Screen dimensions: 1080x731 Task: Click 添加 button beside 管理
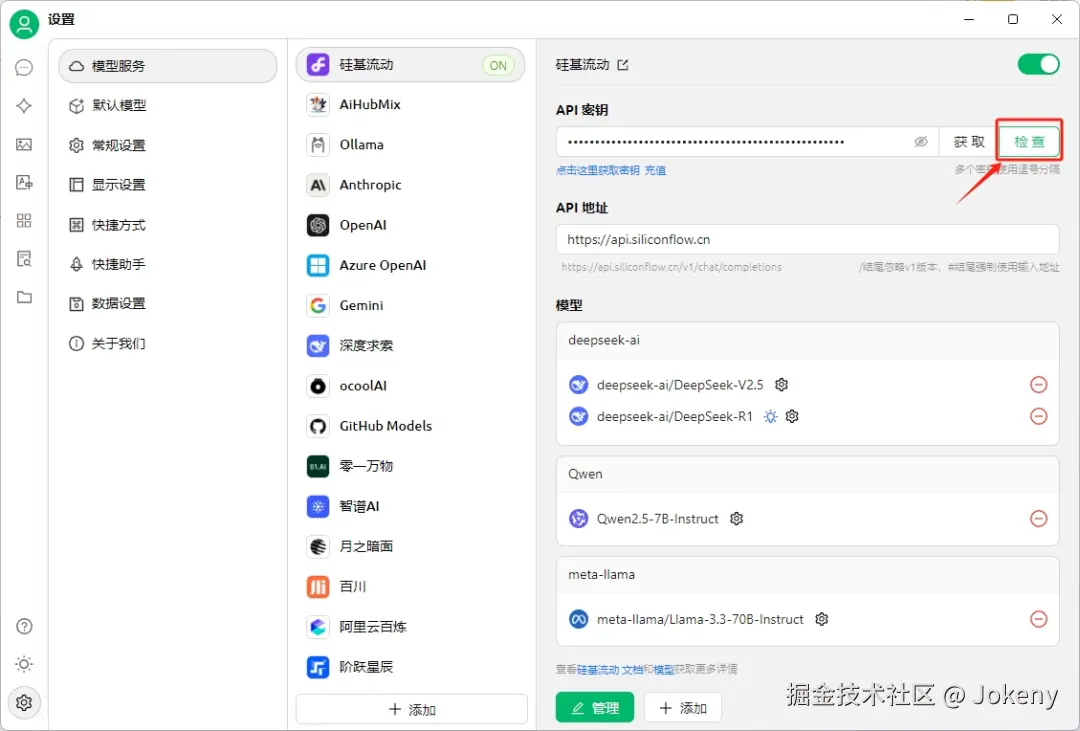coord(683,708)
